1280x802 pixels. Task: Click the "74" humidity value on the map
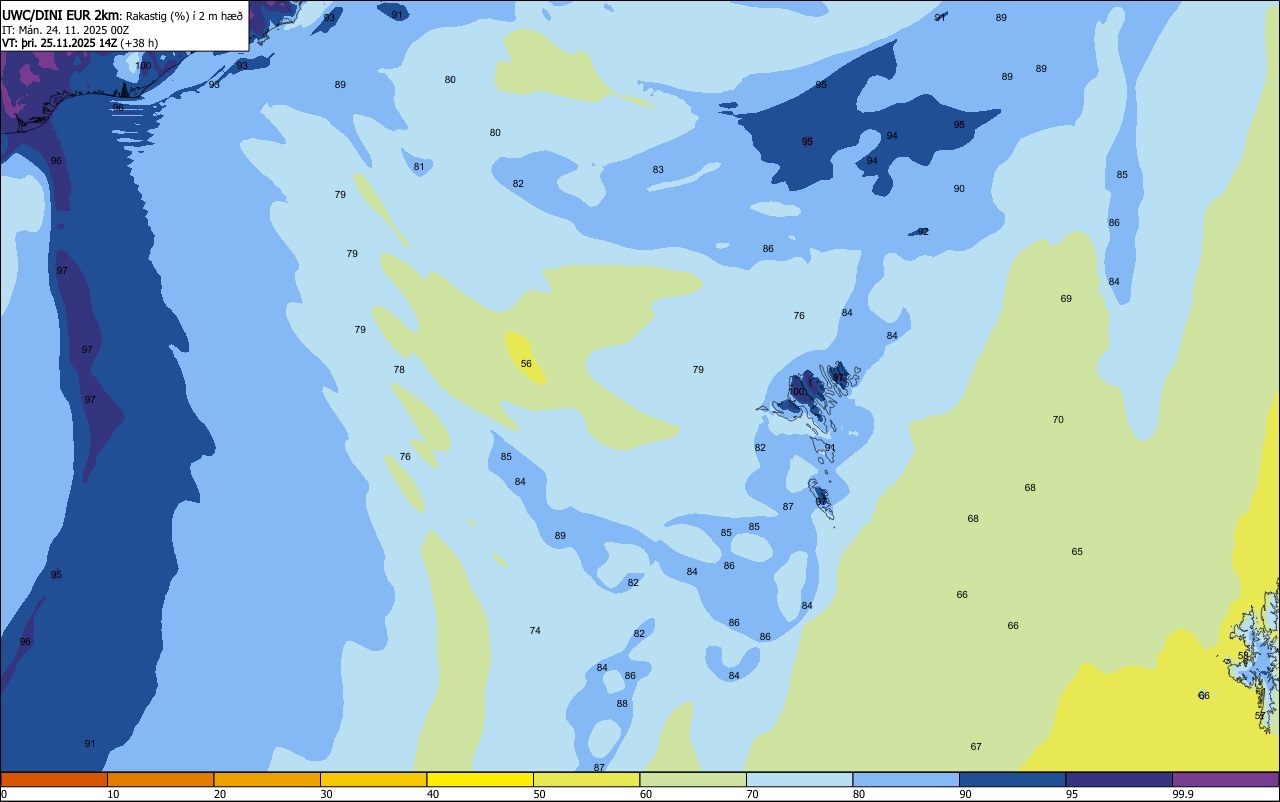point(535,631)
